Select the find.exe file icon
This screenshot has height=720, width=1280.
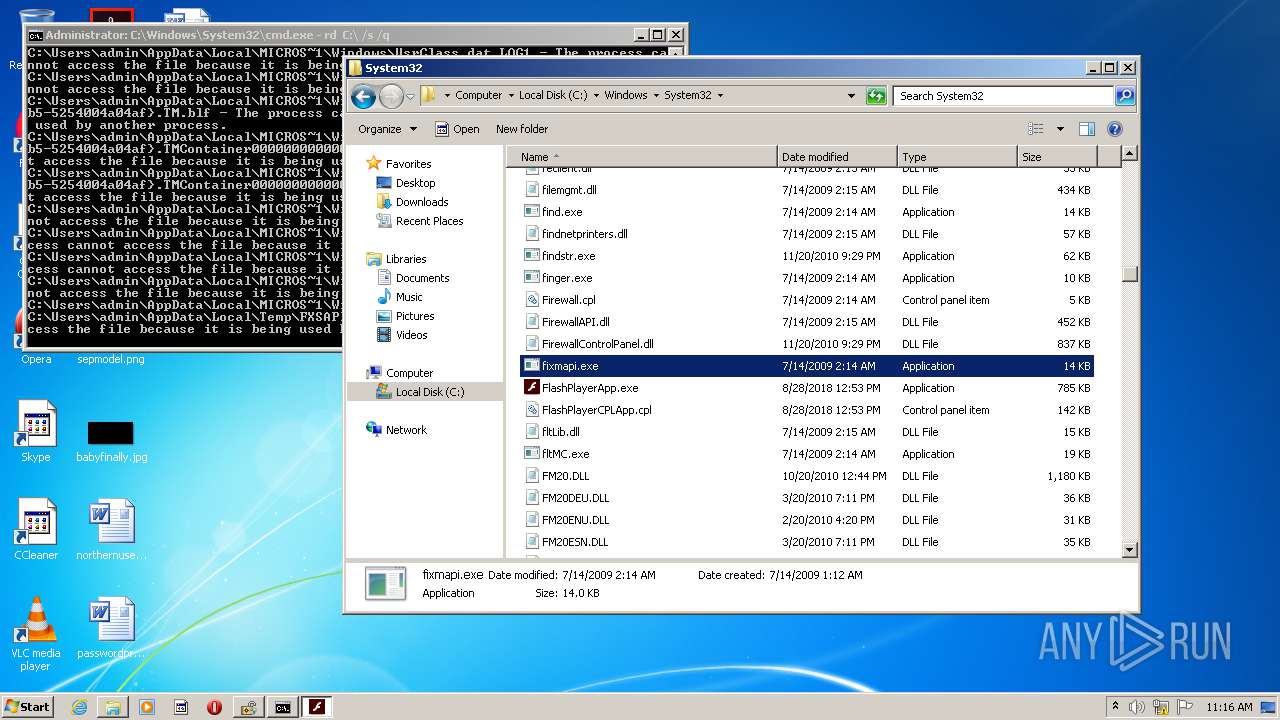(x=532, y=212)
